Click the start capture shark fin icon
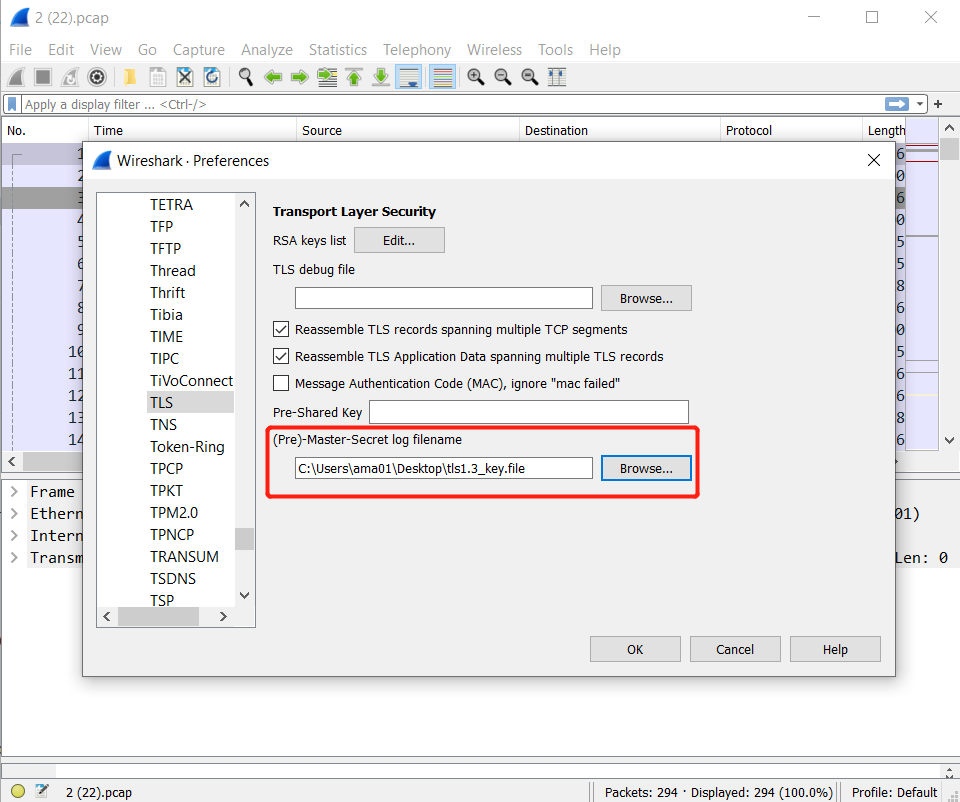Viewport: 960px width, 802px height. click(17, 77)
